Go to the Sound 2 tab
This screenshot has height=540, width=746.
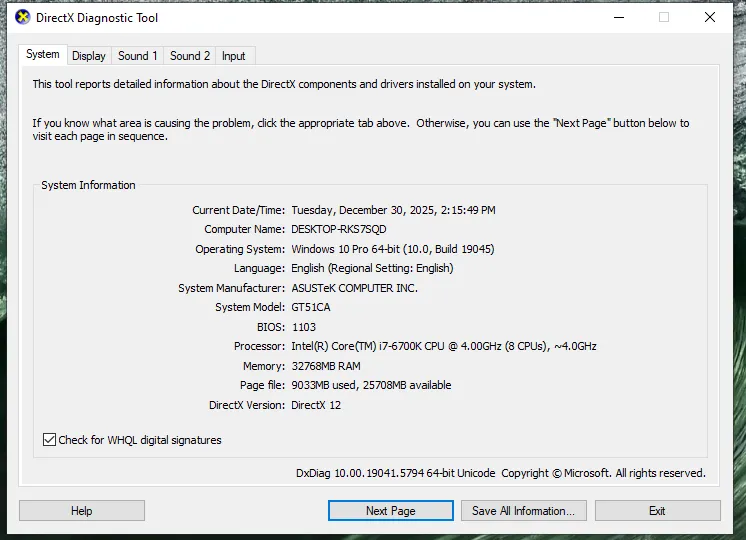[190, 56]
